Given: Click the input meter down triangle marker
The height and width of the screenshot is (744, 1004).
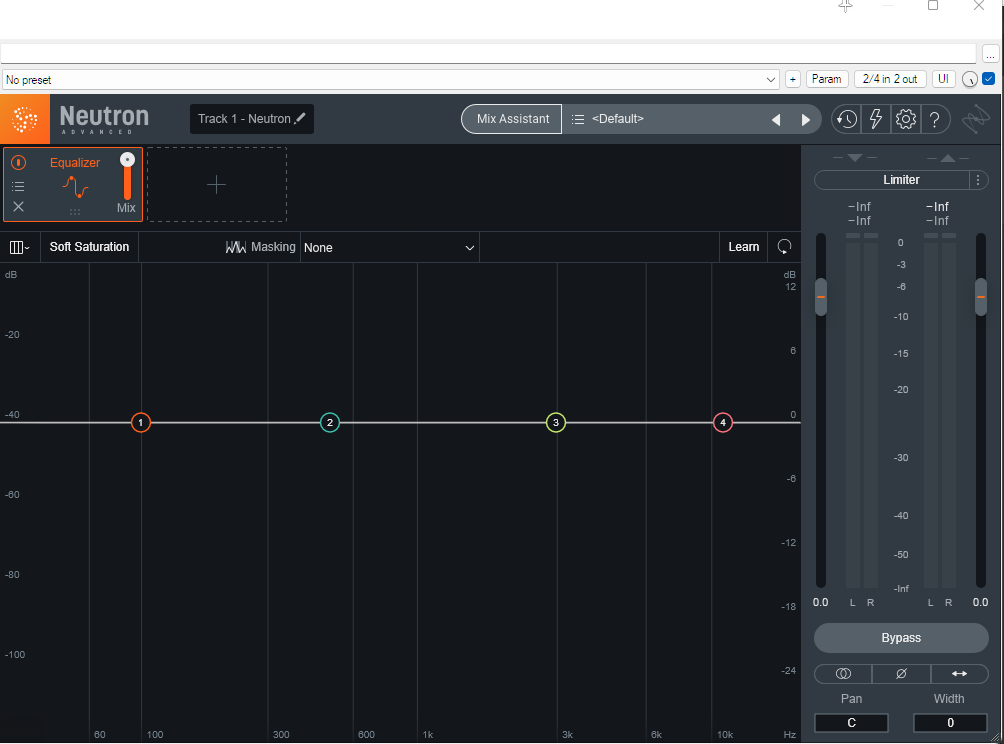Looking at the screenshot, I should [x=855, y=158].
